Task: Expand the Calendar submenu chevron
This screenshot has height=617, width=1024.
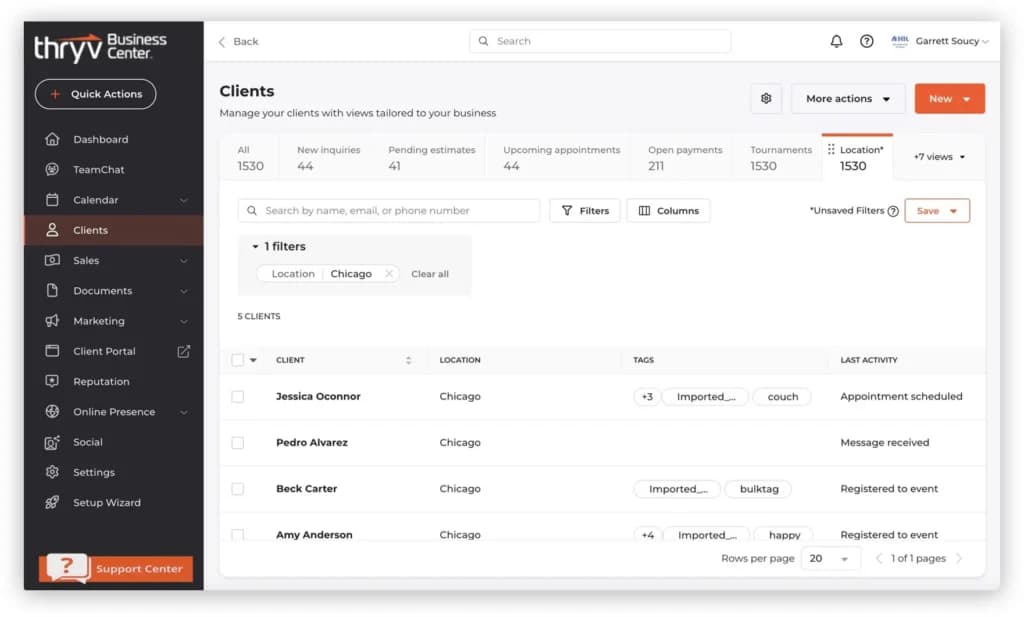Action: pyautogui.click(x=184, y=200)
